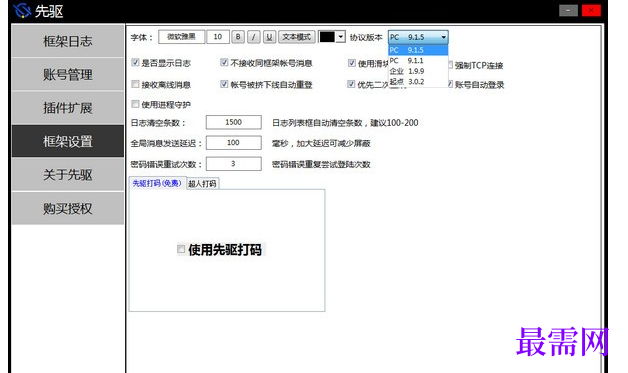Toggle the 优先二次 checkbox
The height and width of the screenshot is (373, 628).
(351, 84)
